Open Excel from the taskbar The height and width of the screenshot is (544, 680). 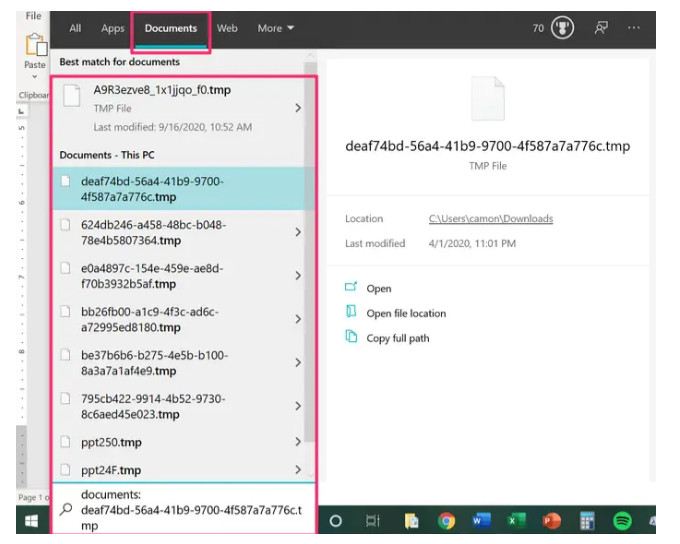click(x=516, y=521)
